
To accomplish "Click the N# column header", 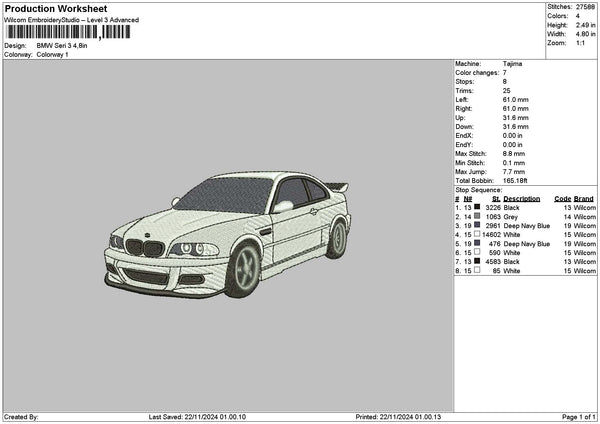I will [x=467, y=198].
